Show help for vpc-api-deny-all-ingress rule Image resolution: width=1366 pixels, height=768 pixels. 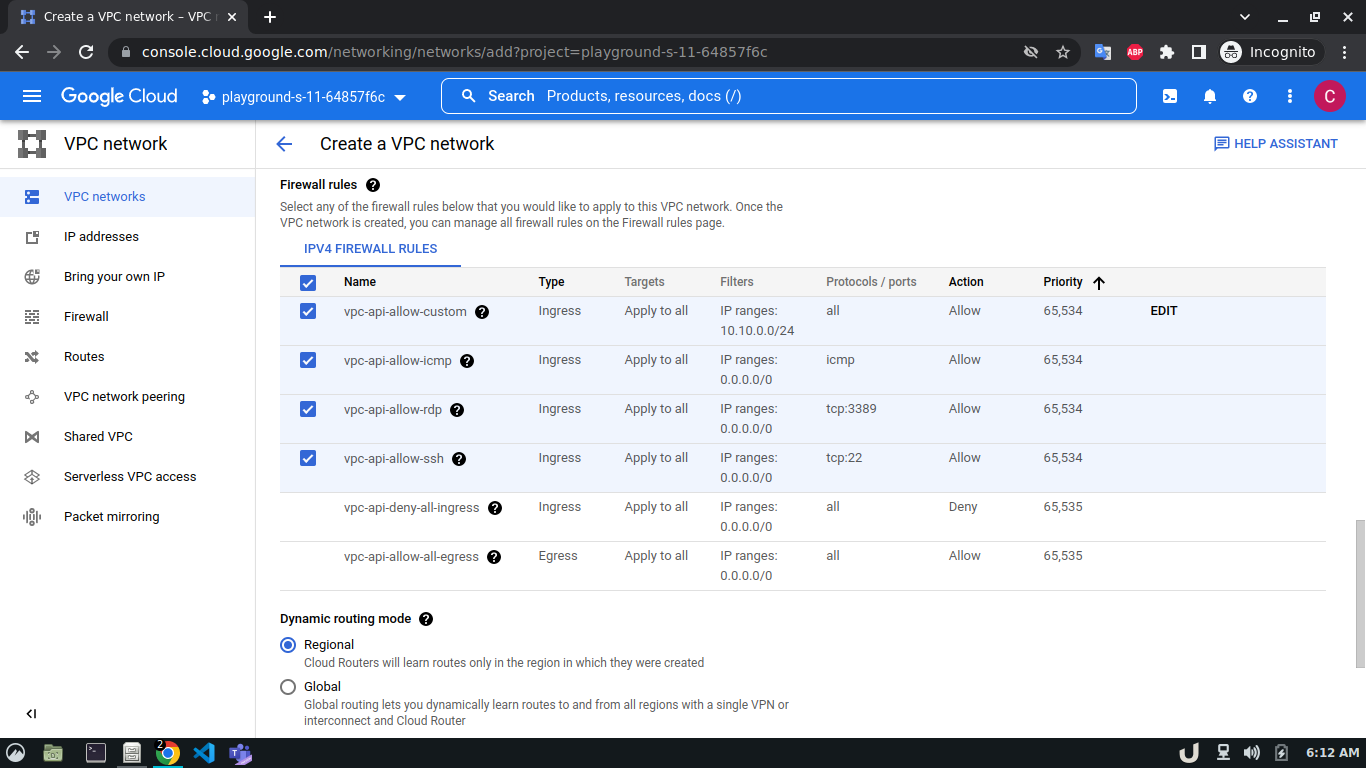pos(495,508)
